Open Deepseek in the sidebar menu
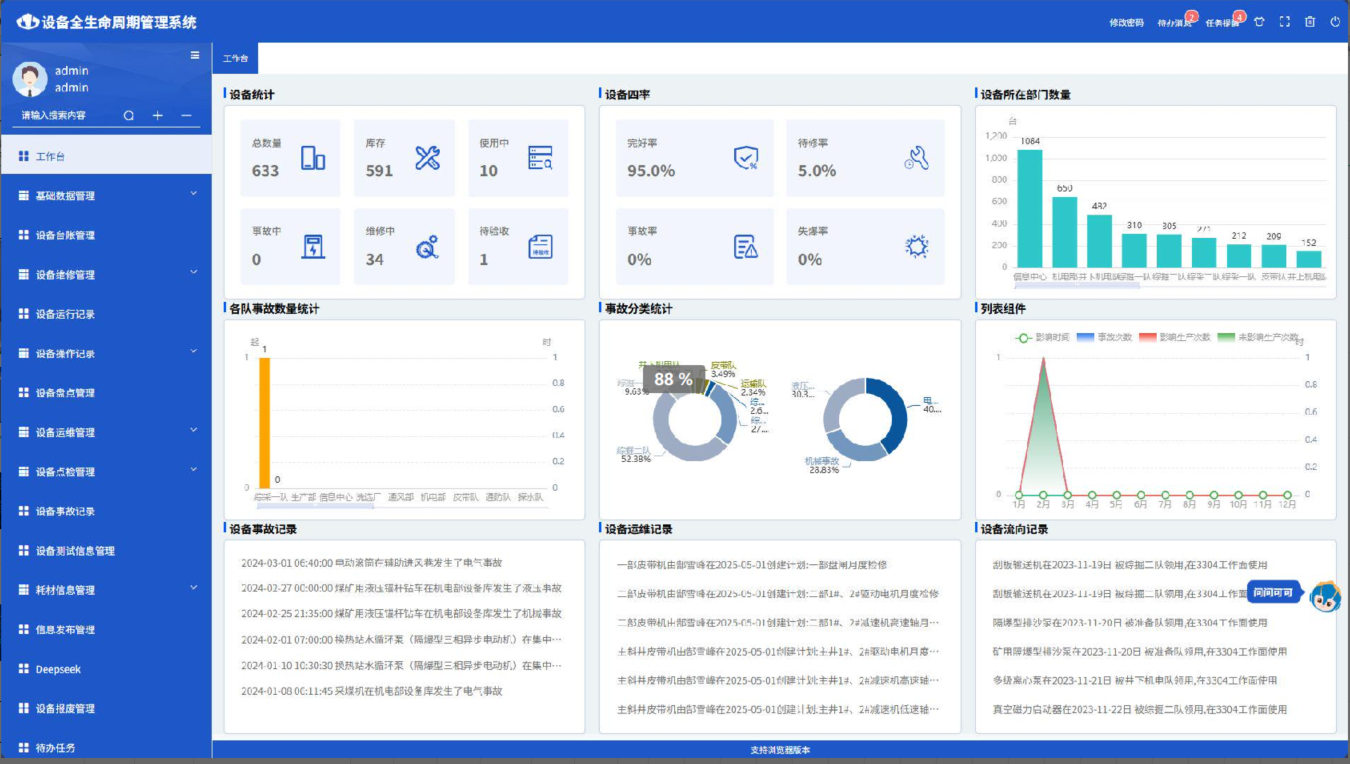1350x764 pixels. tap(58, 669)
